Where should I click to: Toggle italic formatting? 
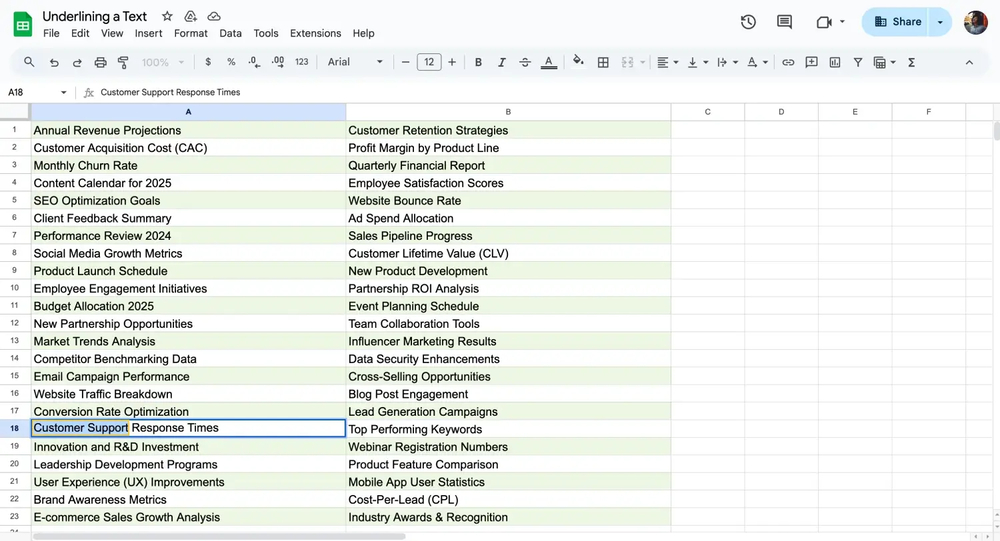coord(502,62)
